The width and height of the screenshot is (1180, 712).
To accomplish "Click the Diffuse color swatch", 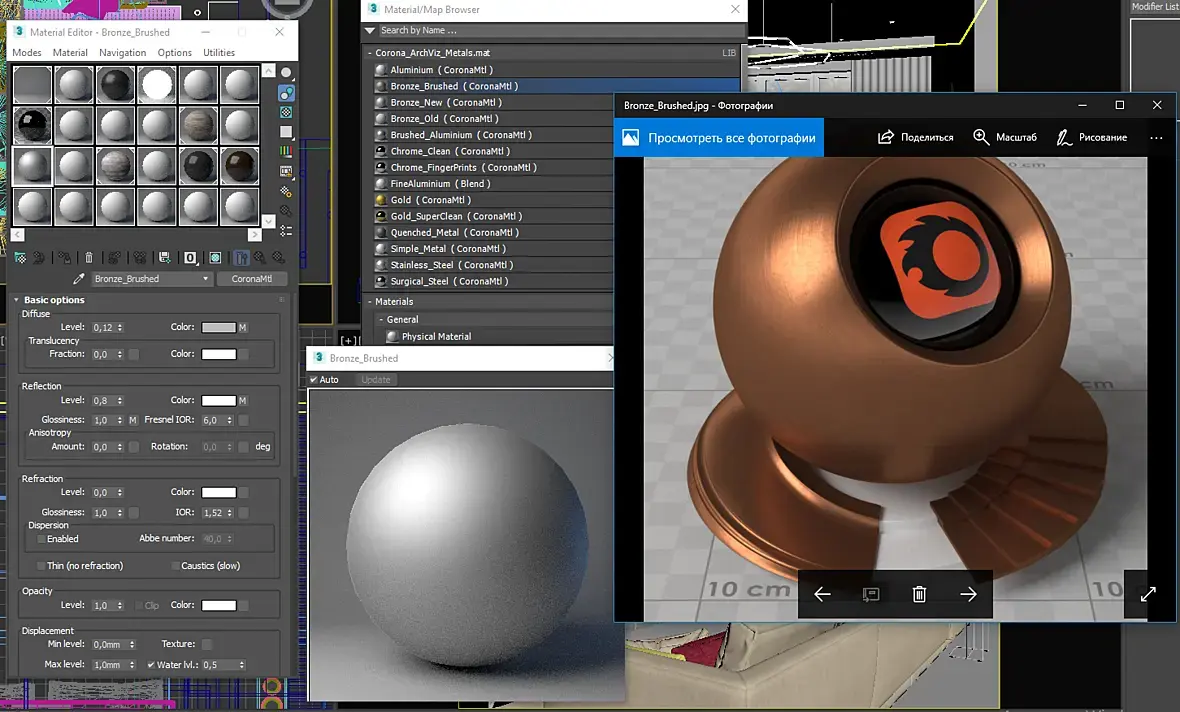I will tap(219, 328).
